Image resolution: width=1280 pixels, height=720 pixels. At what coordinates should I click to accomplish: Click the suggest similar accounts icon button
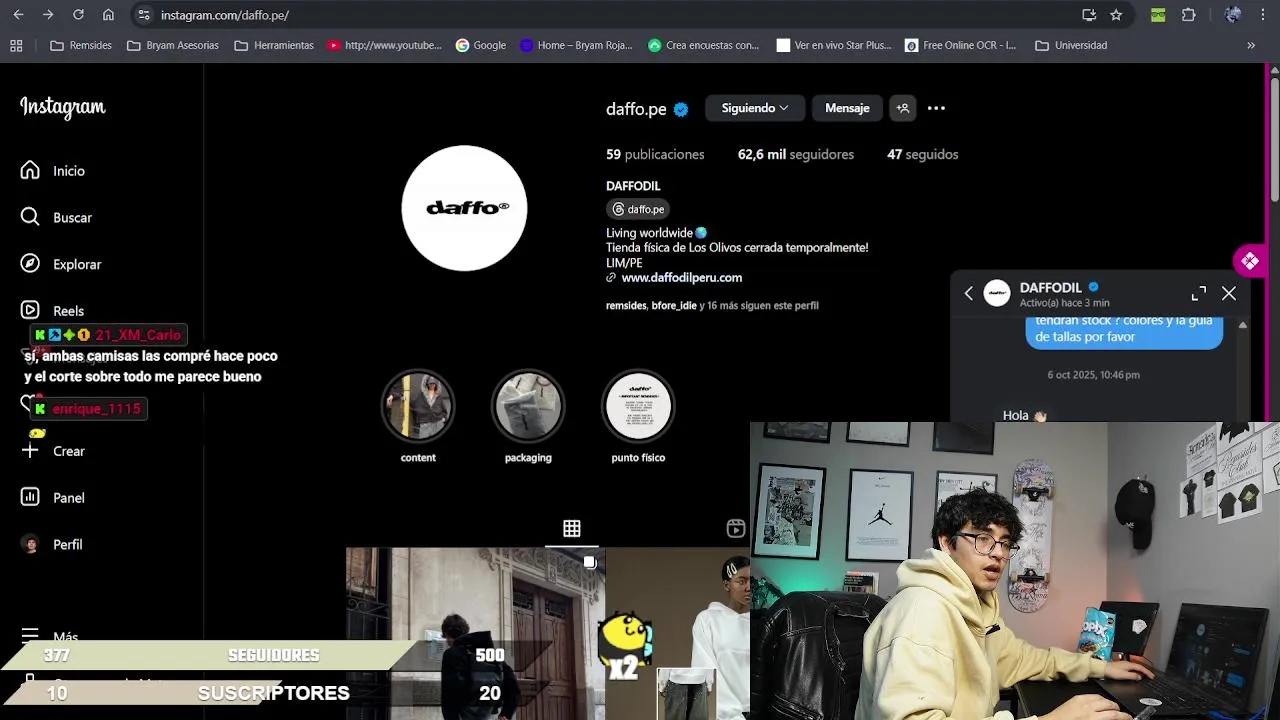(x=902, y=108)
